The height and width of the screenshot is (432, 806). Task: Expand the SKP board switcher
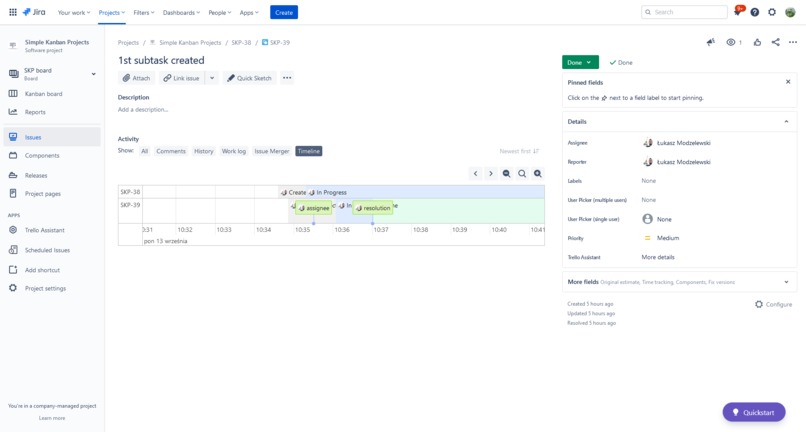[94, 74]
